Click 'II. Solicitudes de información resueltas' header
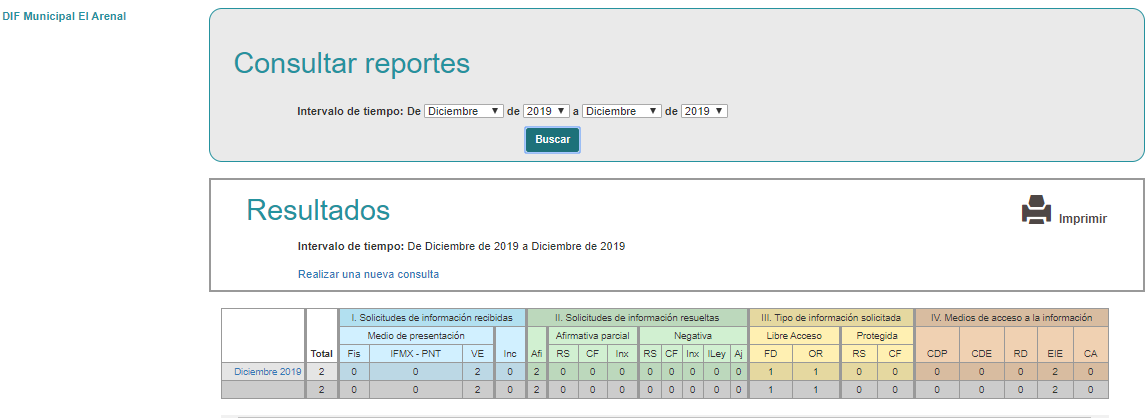This screenshot has height=418, width=1145. tap(637, 318)
